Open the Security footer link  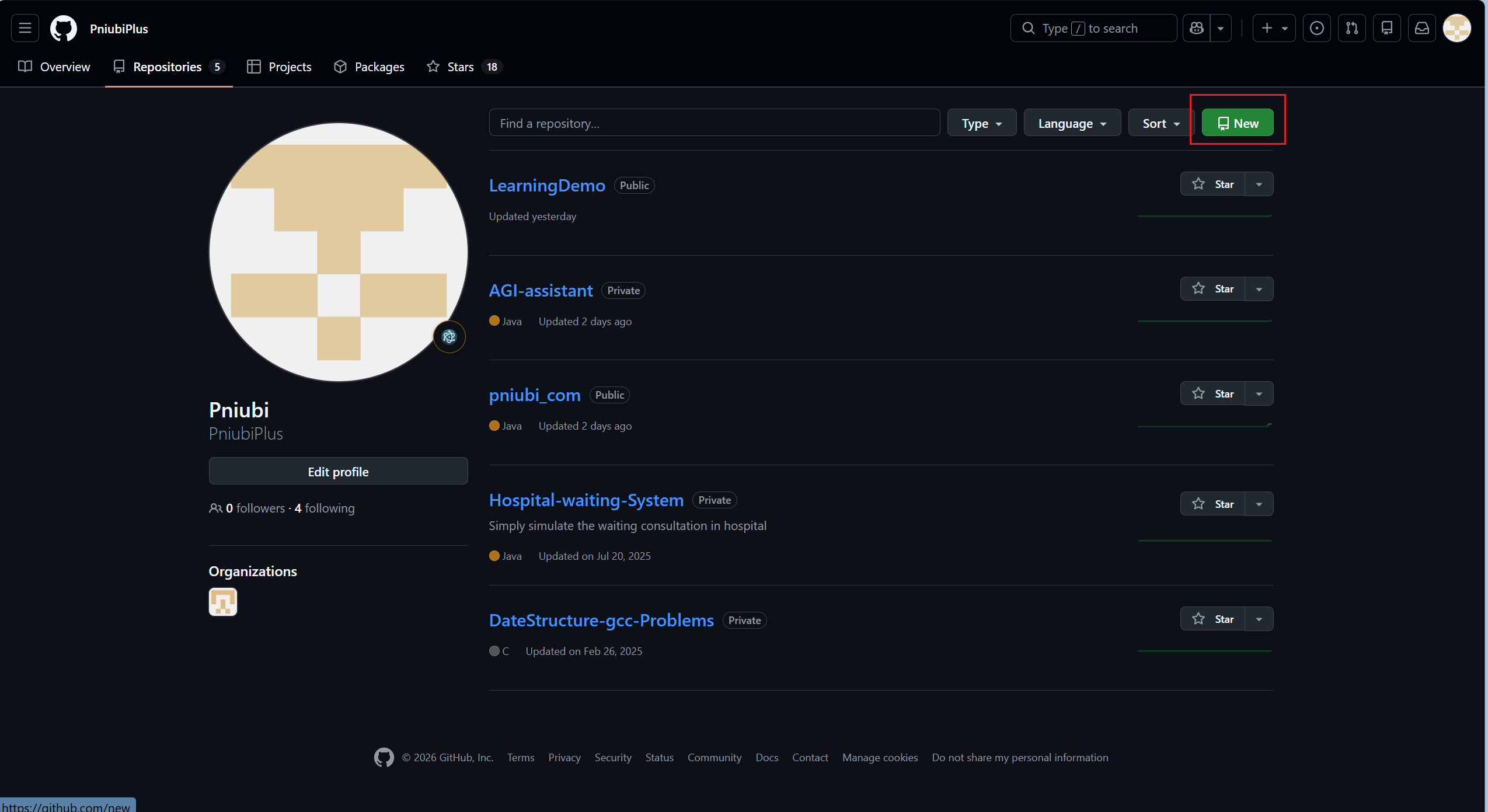pos(613,758)
